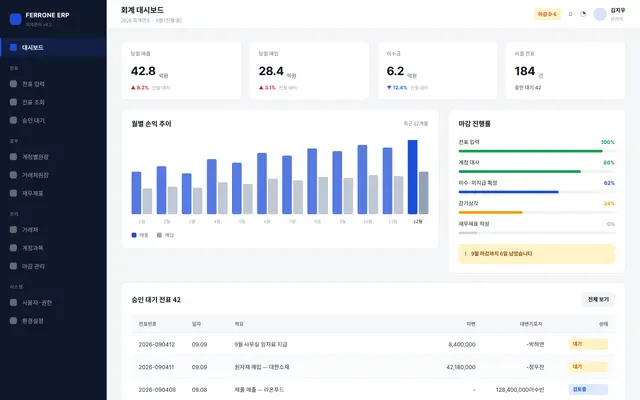Click the icon beside 사용자·권한
Viewport: 640px width, 400px height.
tap(13, 302)
